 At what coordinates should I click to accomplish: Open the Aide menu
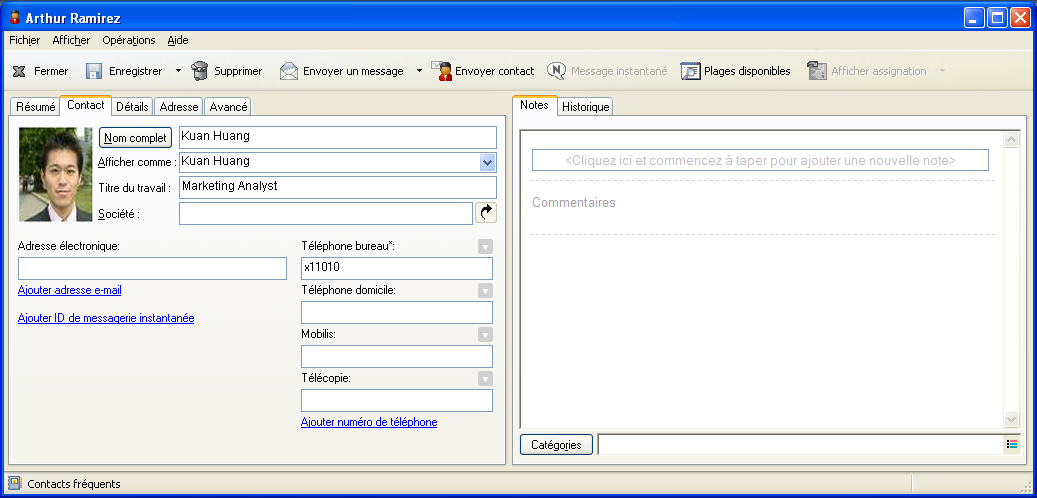point(178,40)
